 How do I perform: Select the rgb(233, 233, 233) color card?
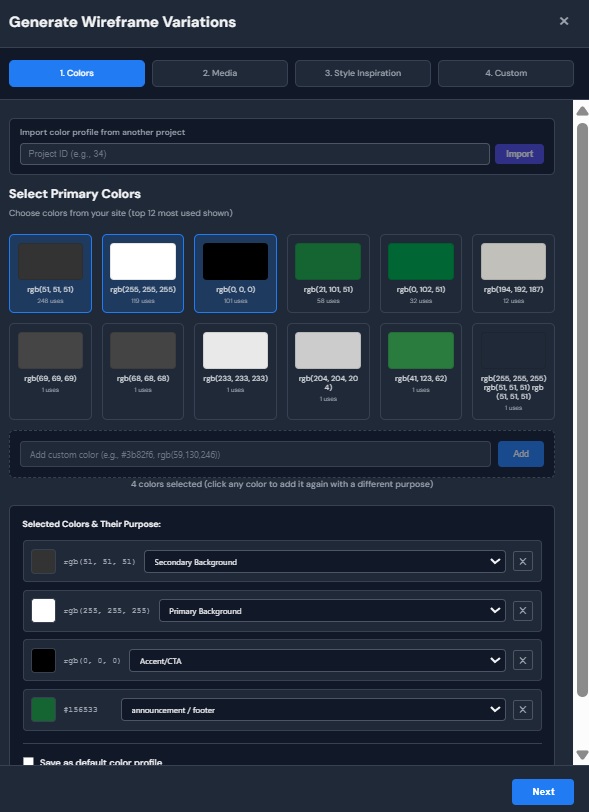235,371
